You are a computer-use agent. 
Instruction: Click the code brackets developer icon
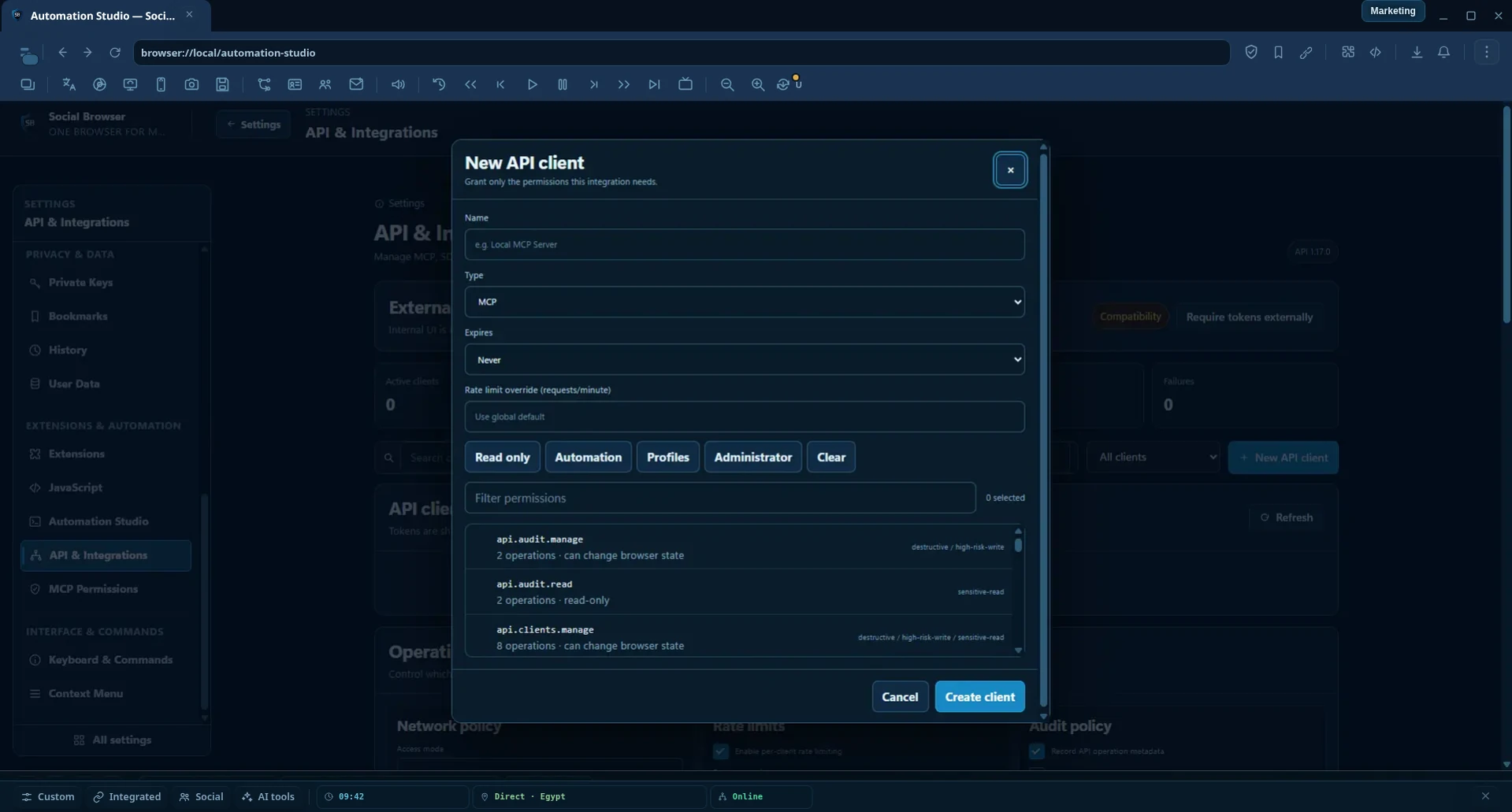(x=1376, y=52)
